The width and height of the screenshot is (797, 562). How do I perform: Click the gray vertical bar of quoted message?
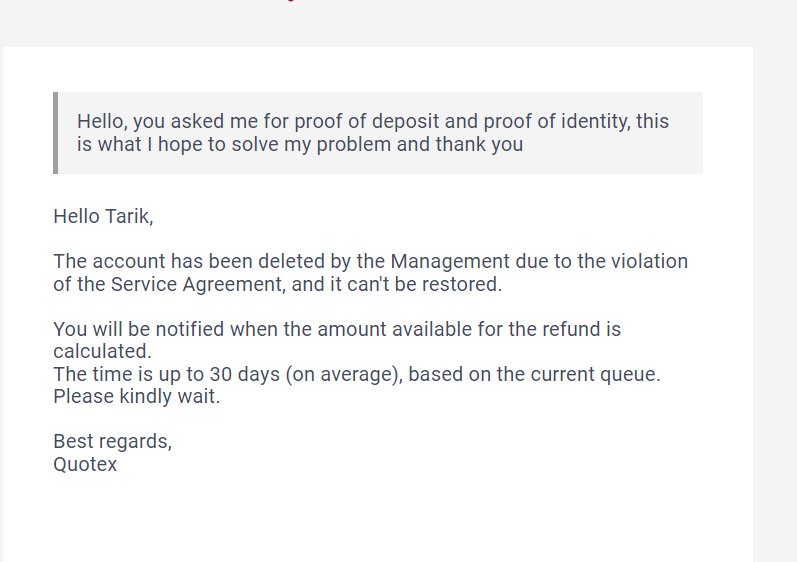(55, 133)
